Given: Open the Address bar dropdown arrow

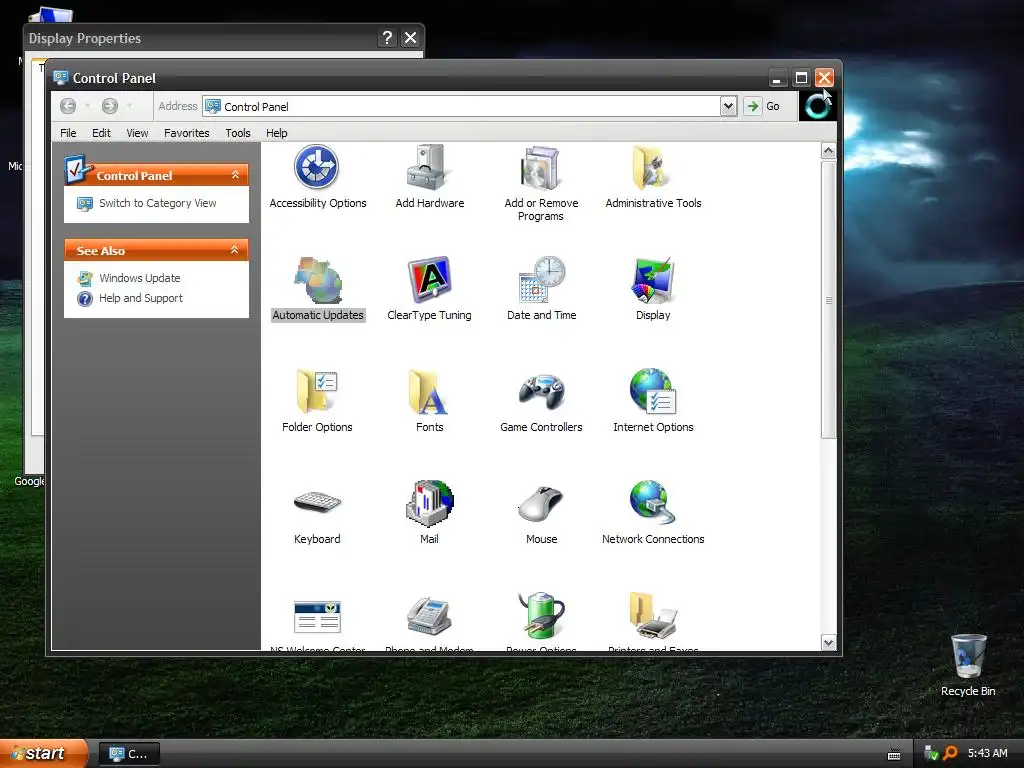Looking at the screenshot, I should tap(728, 106).
